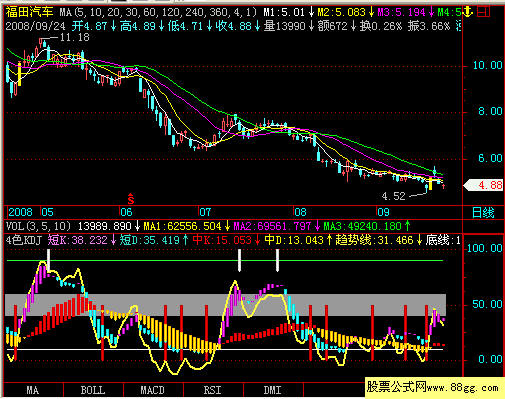Click the 高4.89 high price value
Viewport: 505px width, 399px height.
point(138,26)
